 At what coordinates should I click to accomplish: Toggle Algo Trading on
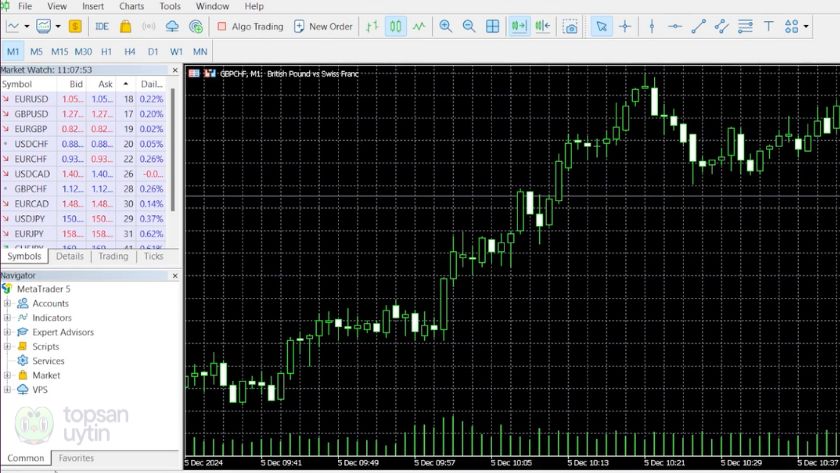pyautogui.click(x=250, y=26)
